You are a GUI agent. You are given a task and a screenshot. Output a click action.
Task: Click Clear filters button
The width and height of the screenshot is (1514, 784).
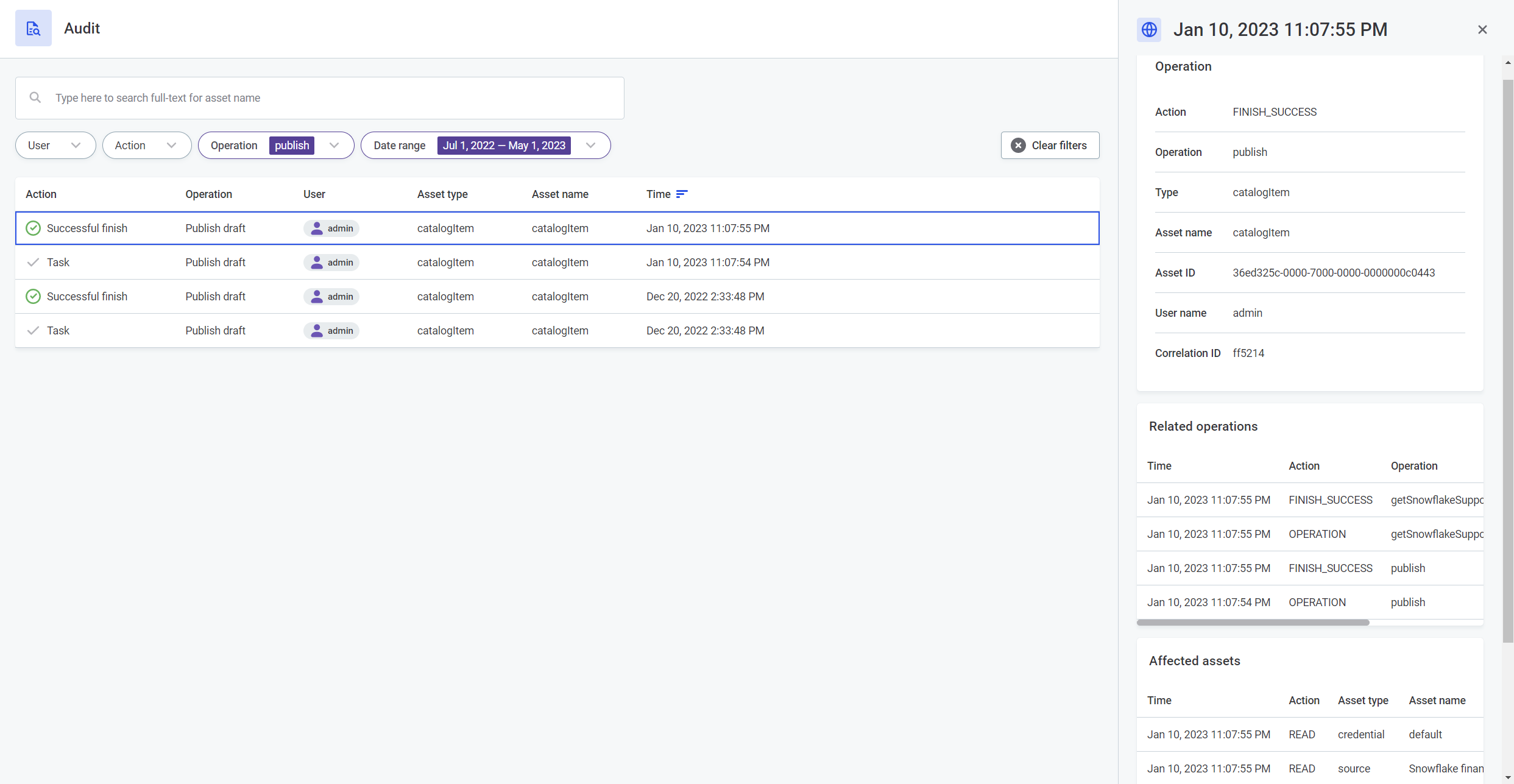point(1048,145)
